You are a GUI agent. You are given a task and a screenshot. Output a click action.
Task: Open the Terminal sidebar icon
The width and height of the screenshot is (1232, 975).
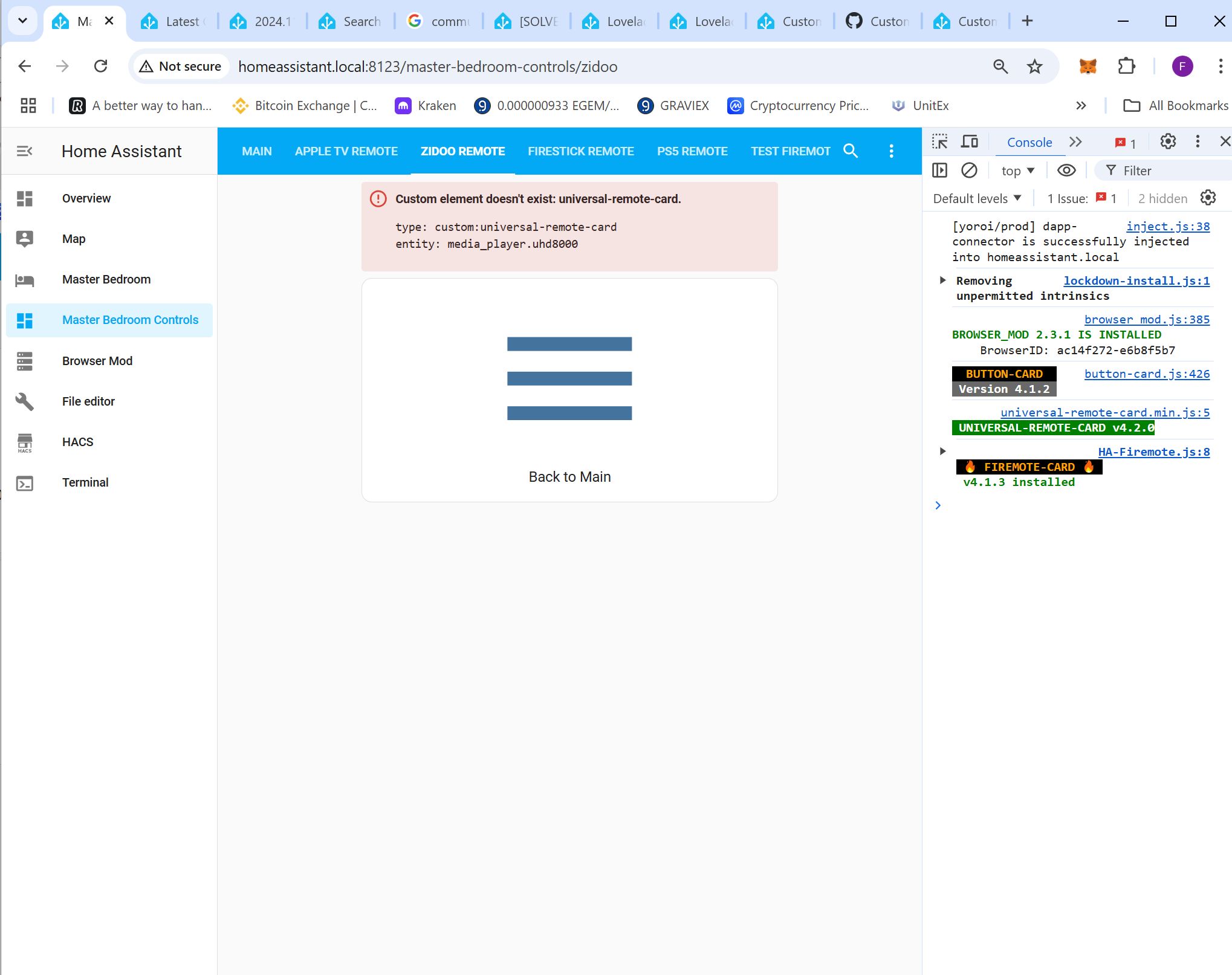coord(25,482)
